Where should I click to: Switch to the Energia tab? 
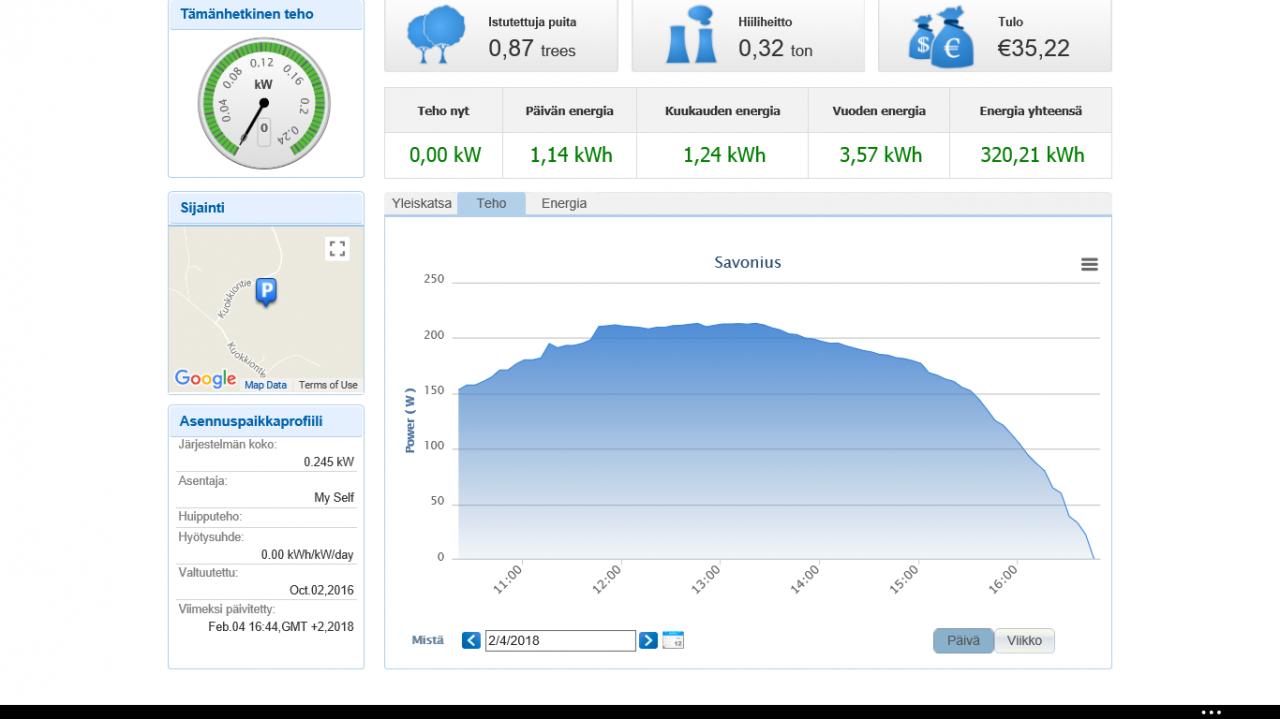(564, 203)
